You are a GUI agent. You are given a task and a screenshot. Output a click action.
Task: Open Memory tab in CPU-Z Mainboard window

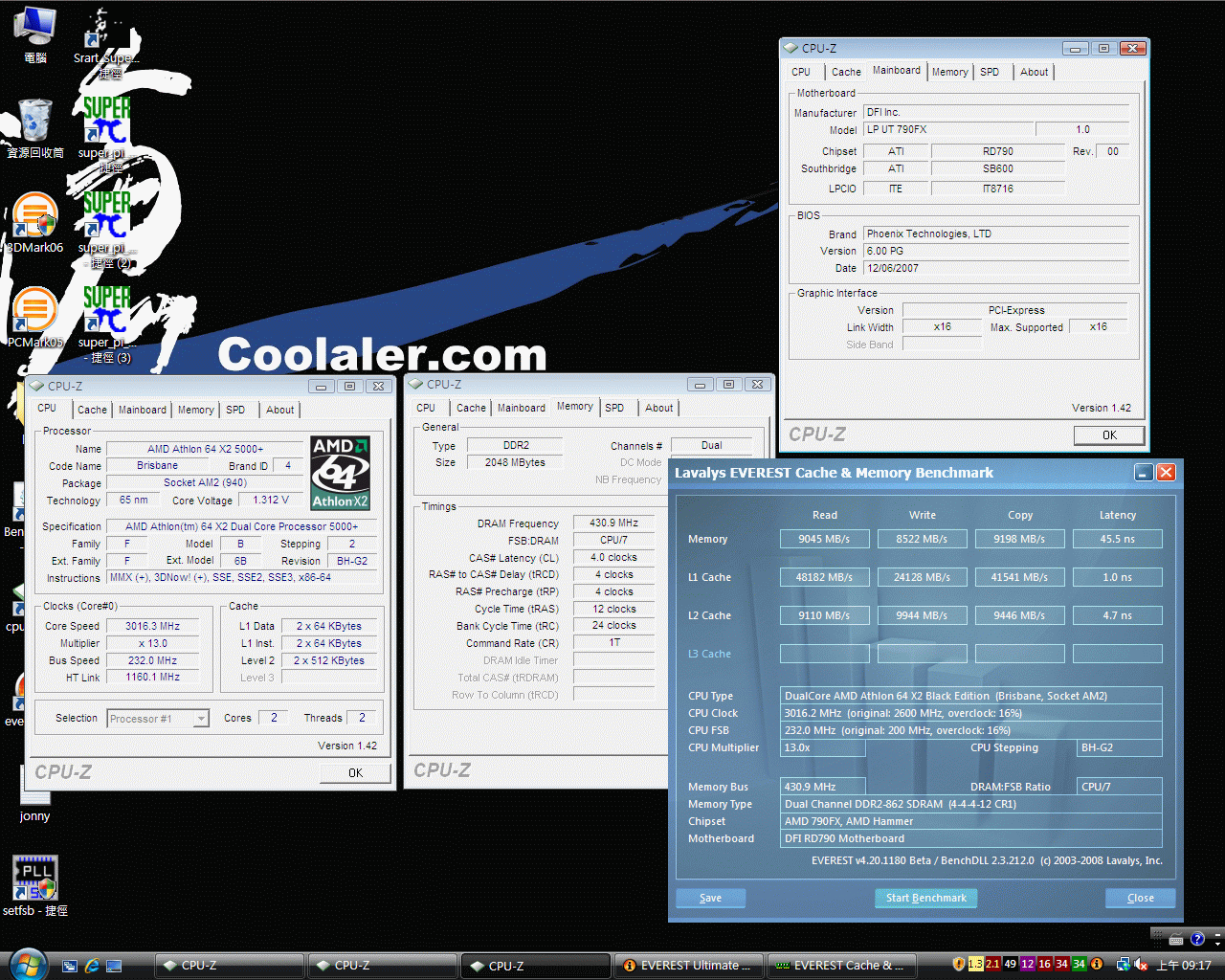(950, 72)
